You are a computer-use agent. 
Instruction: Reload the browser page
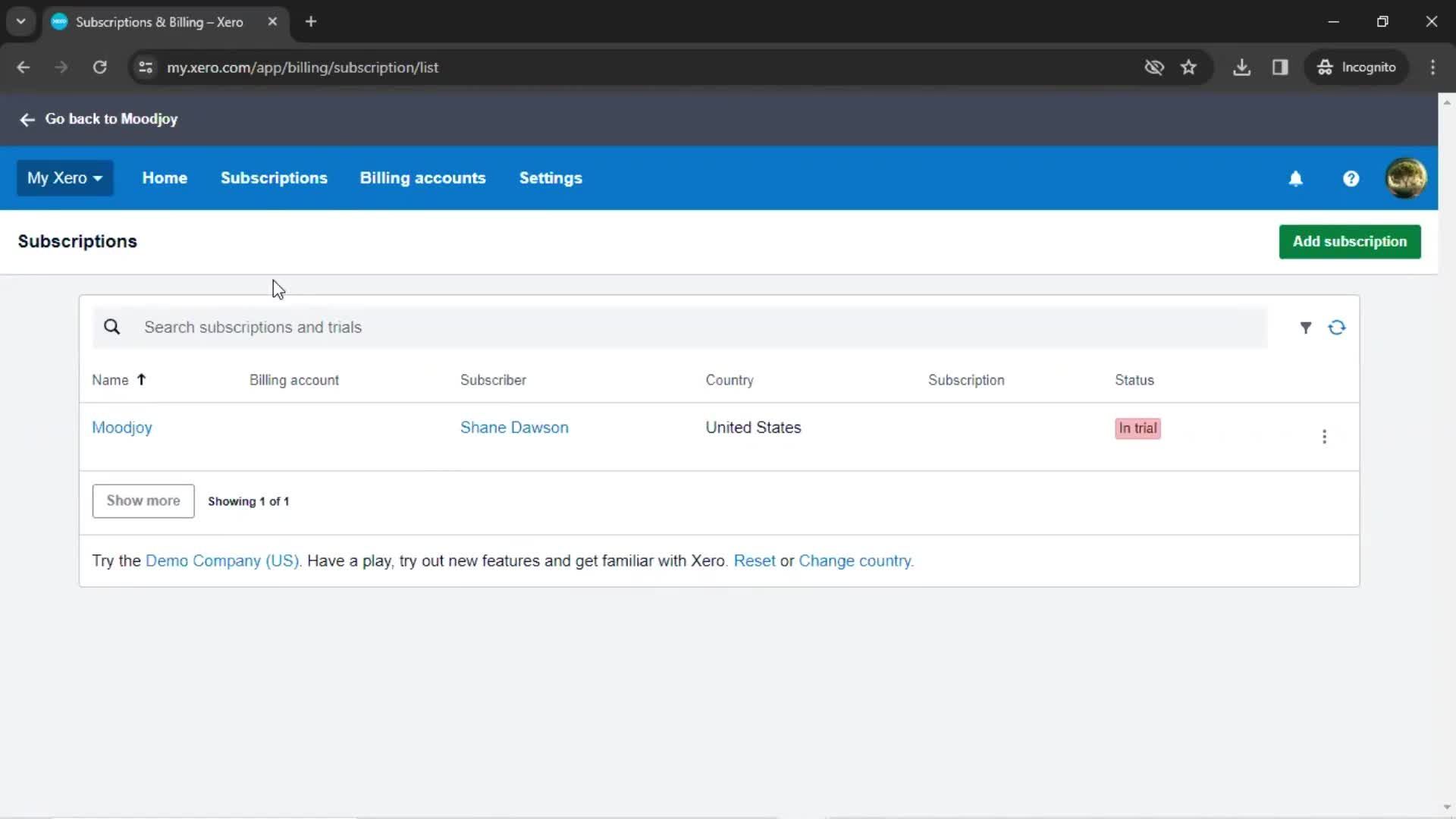point(99,67)
